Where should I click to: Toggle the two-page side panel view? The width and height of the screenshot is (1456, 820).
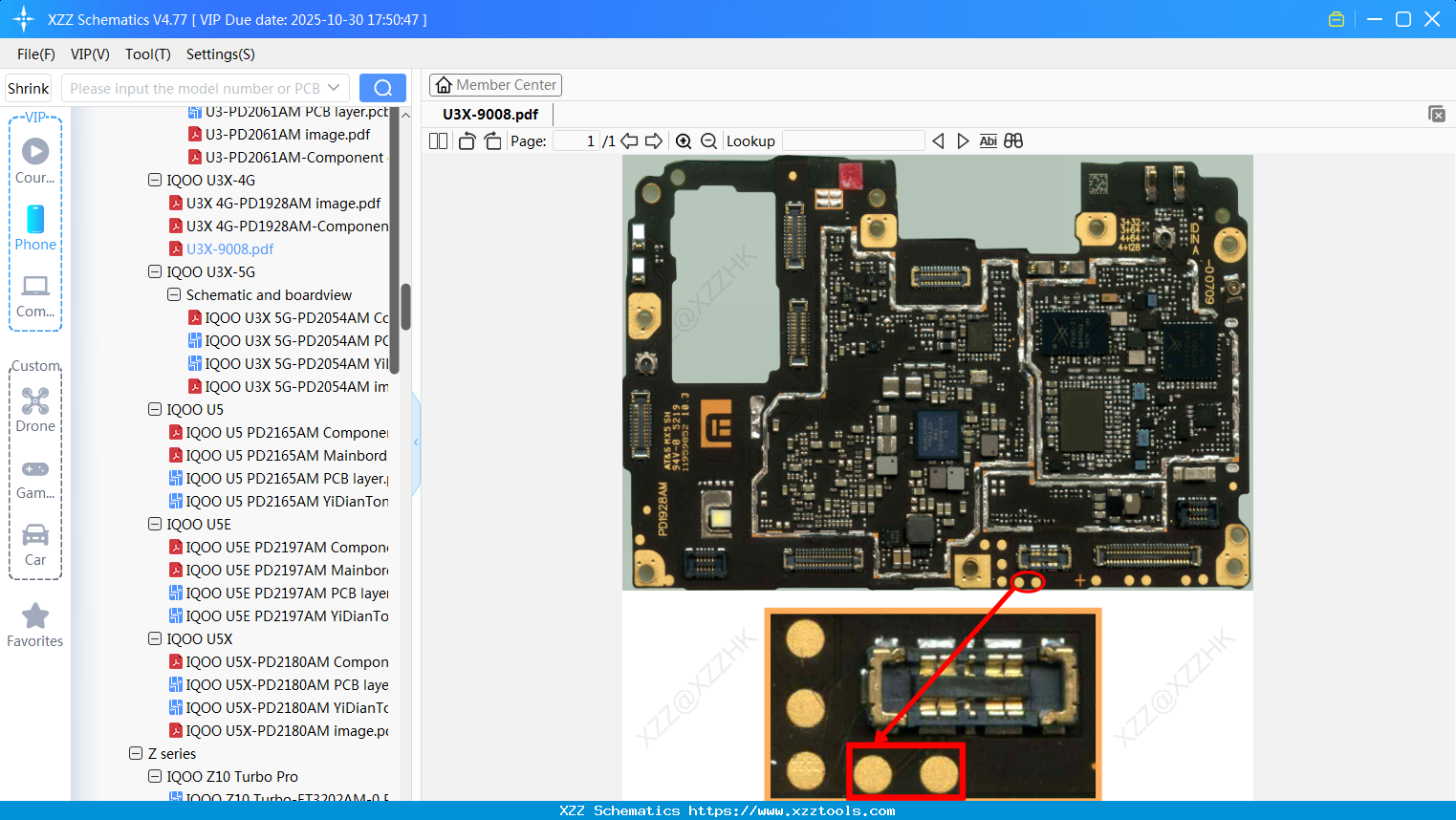pos(439,141)
